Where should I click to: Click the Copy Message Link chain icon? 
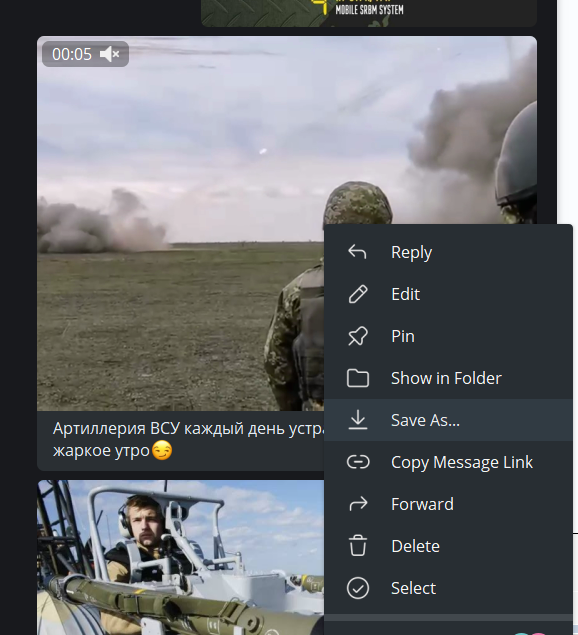(x=358, y=462)
